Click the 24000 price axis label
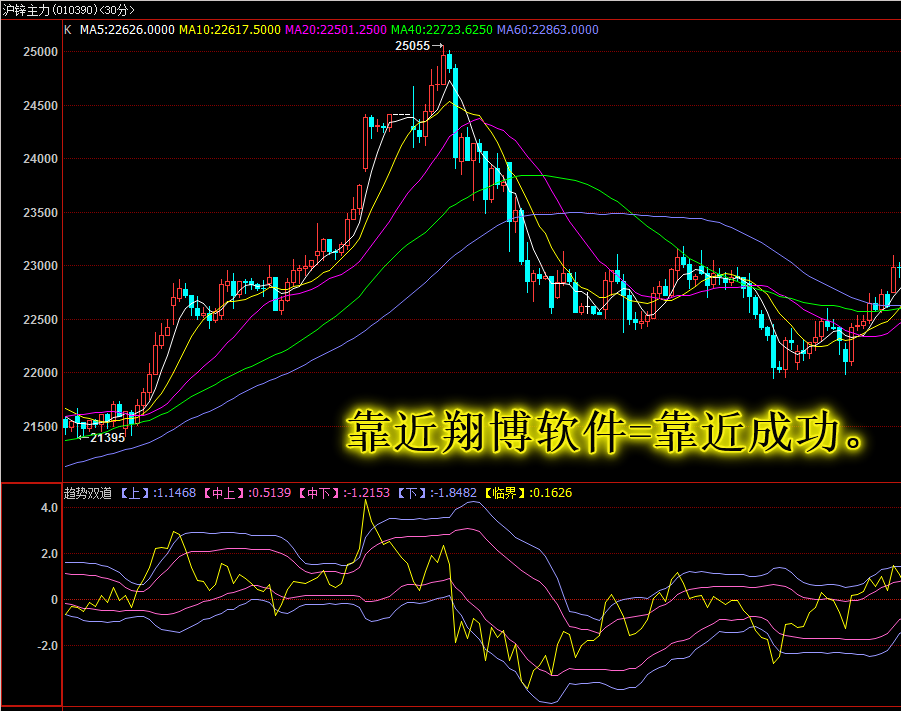 point(40,159)
